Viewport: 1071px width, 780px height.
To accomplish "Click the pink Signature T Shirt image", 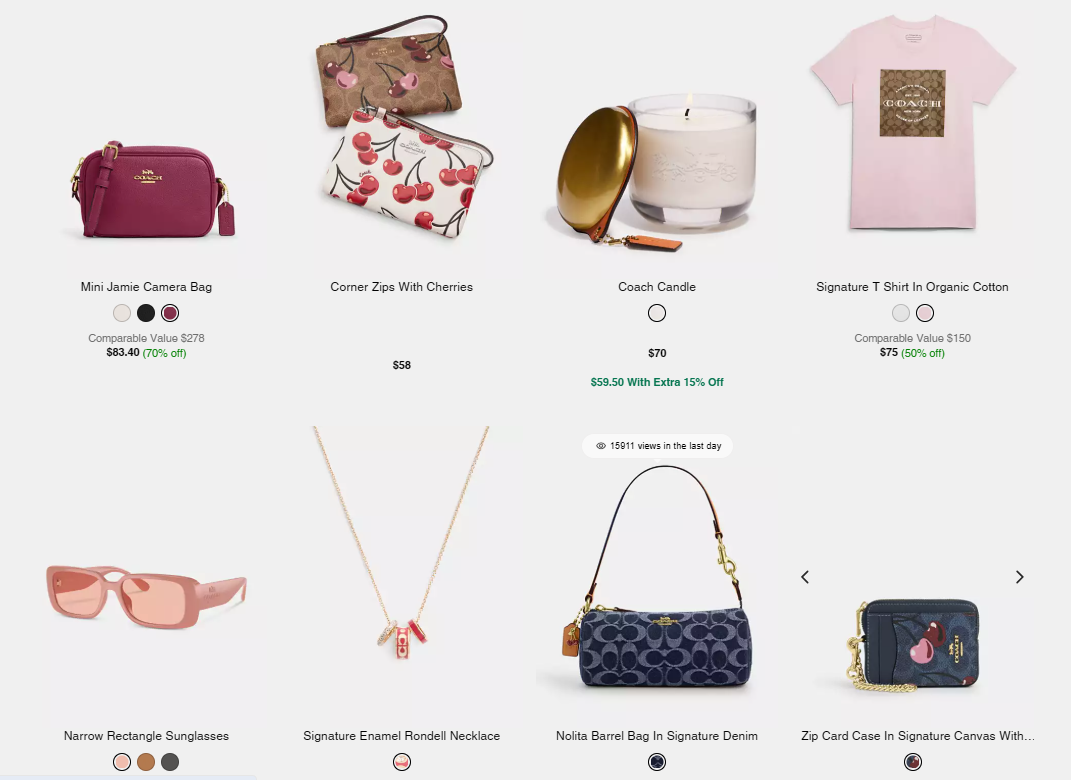I will (x=913, y=123).
